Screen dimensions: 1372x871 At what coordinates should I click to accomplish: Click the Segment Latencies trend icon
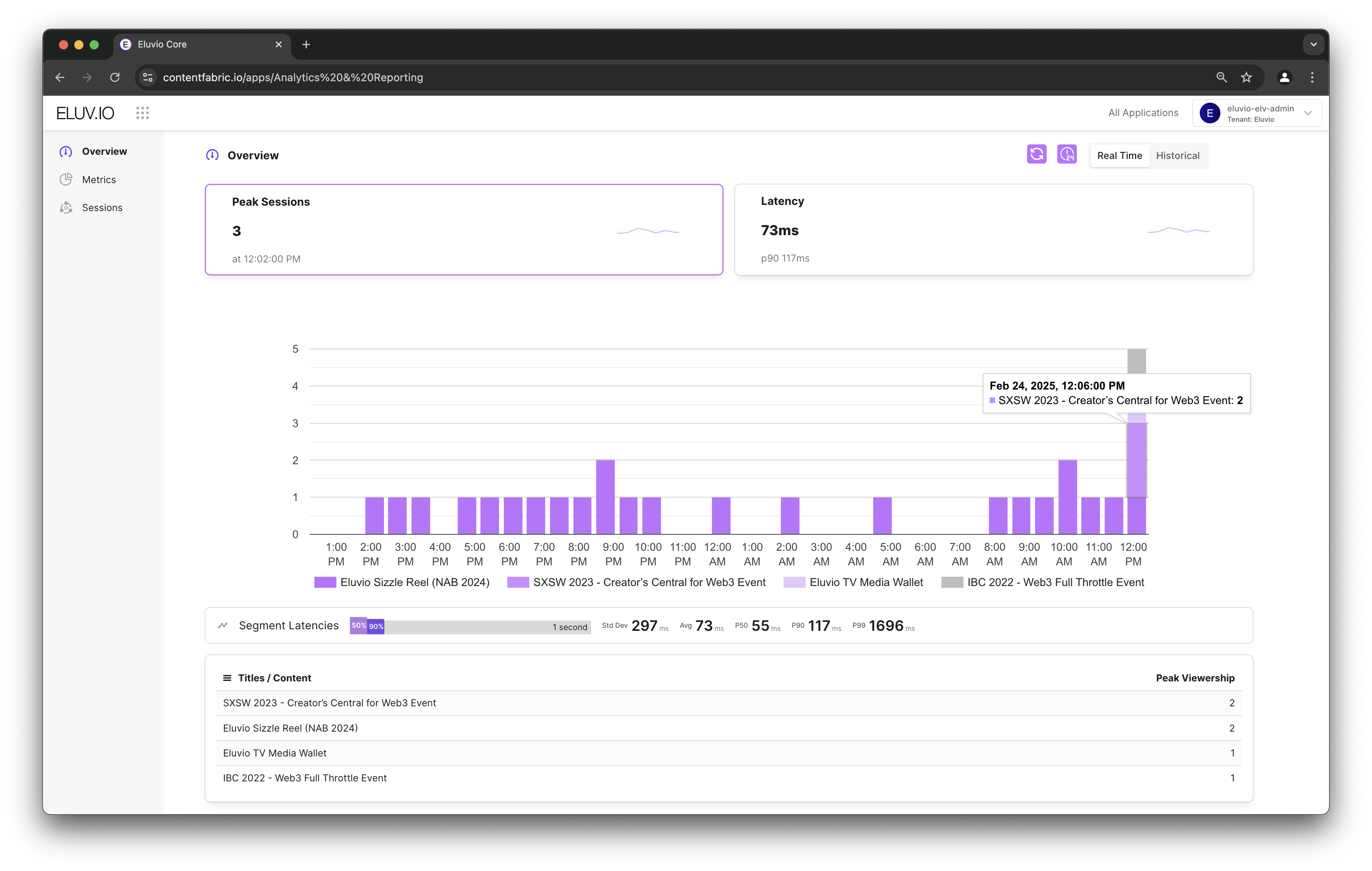pos(223,625)
